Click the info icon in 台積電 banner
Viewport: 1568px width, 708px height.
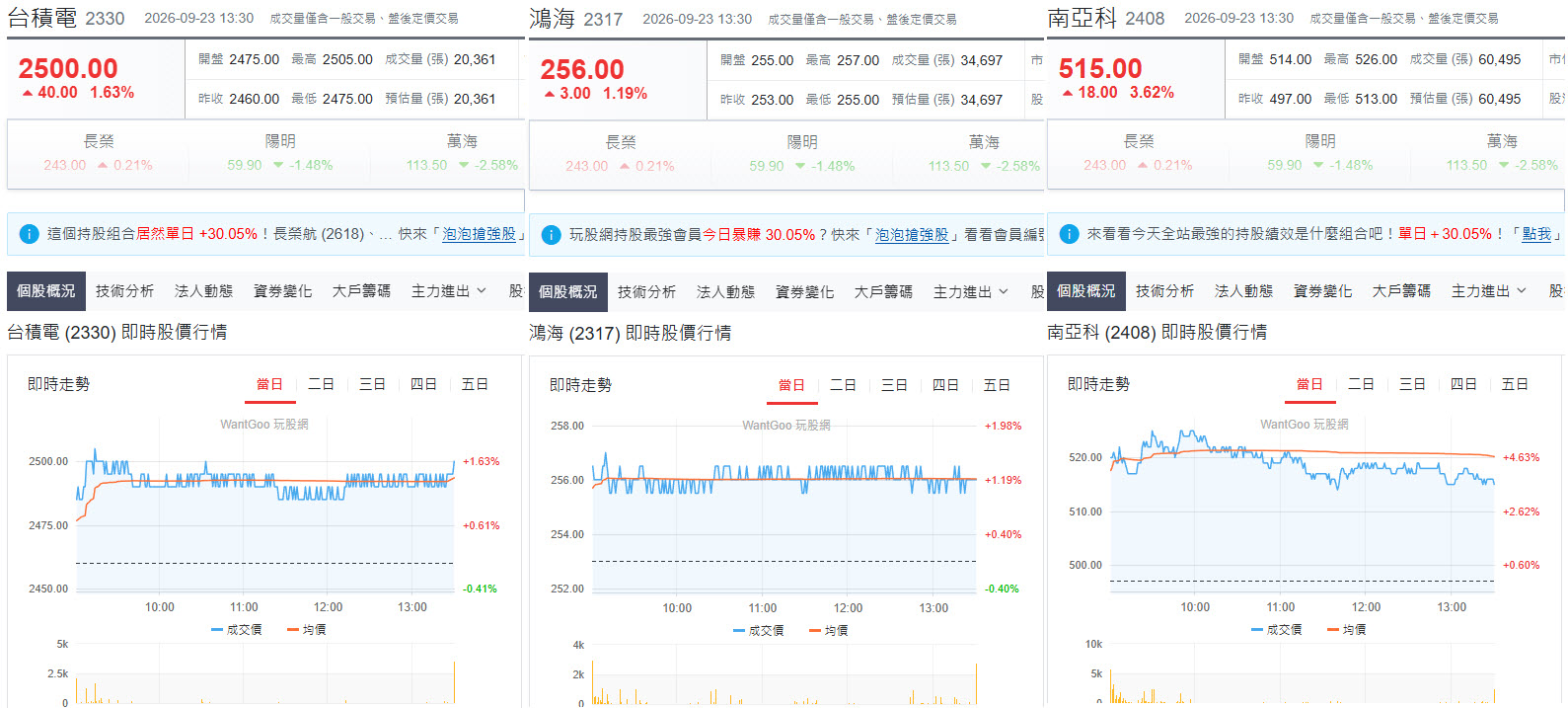point(29,234)
